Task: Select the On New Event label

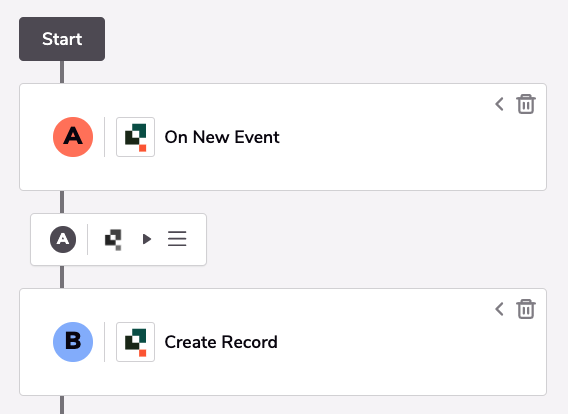Action: click(222, 137)
